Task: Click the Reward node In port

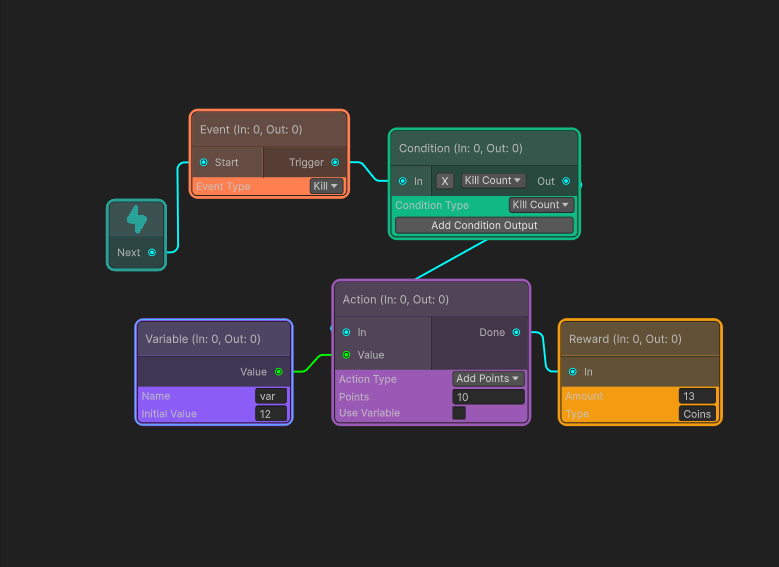Action: point(573,372)
